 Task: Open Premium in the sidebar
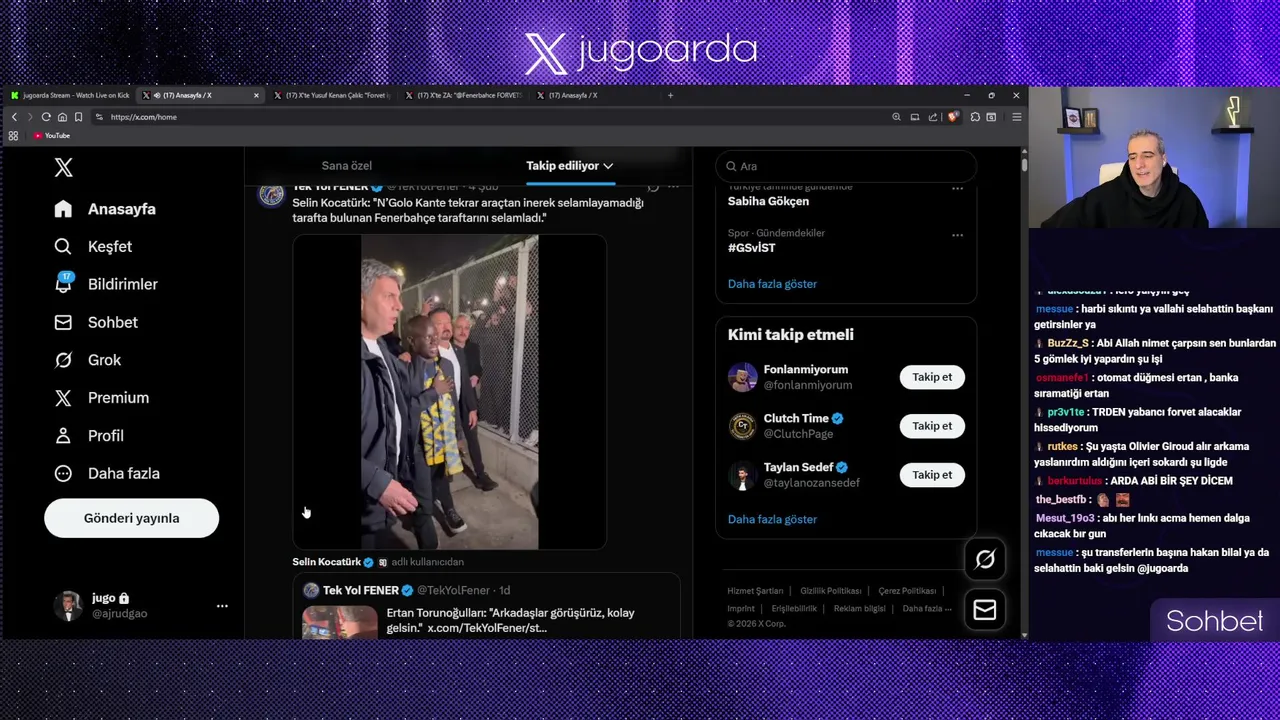pos(101,398)
